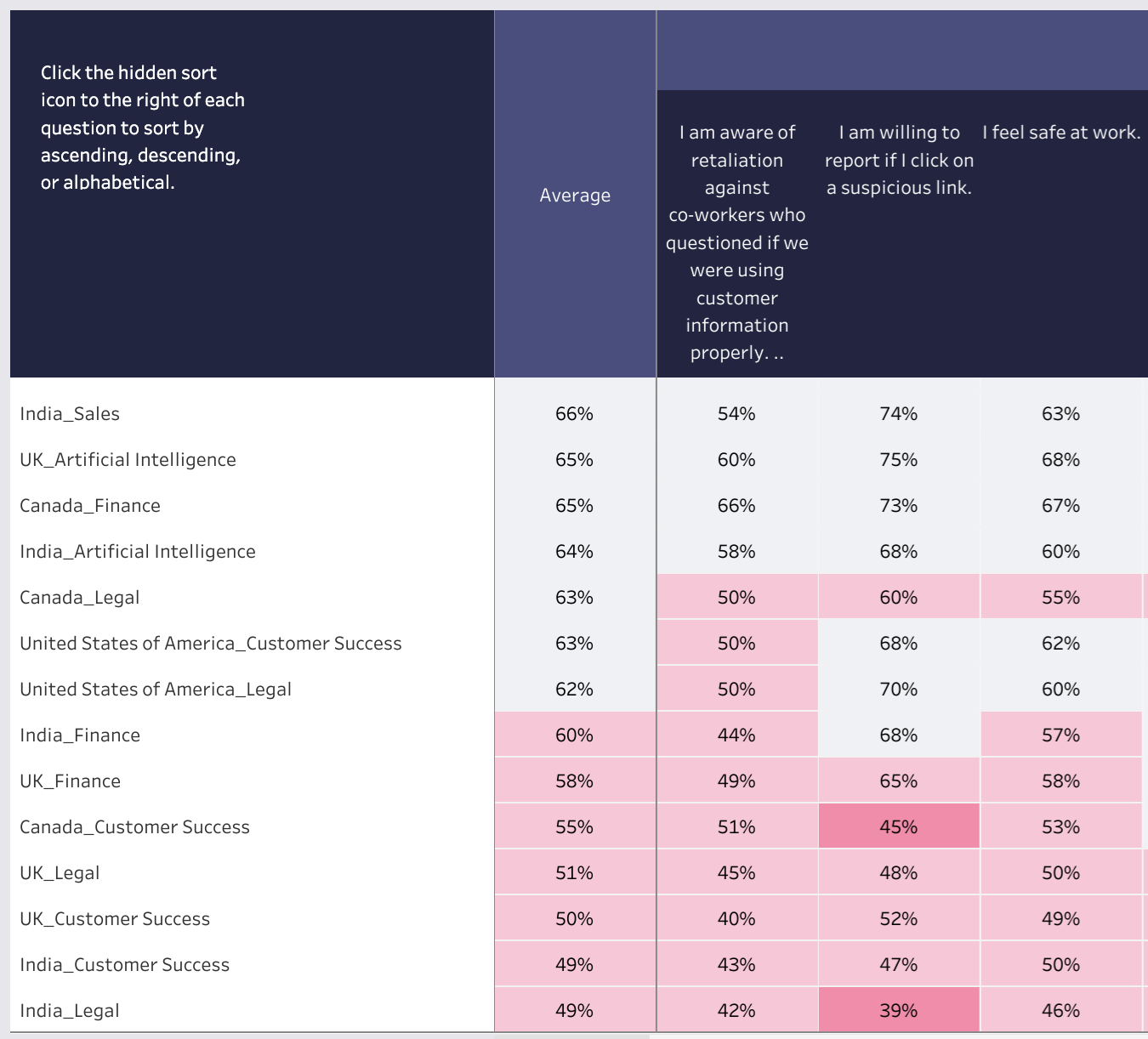Screen dimensions: 1148x1039
Task: Select the UK_Finance row label
Action: [x=71, y=781]
